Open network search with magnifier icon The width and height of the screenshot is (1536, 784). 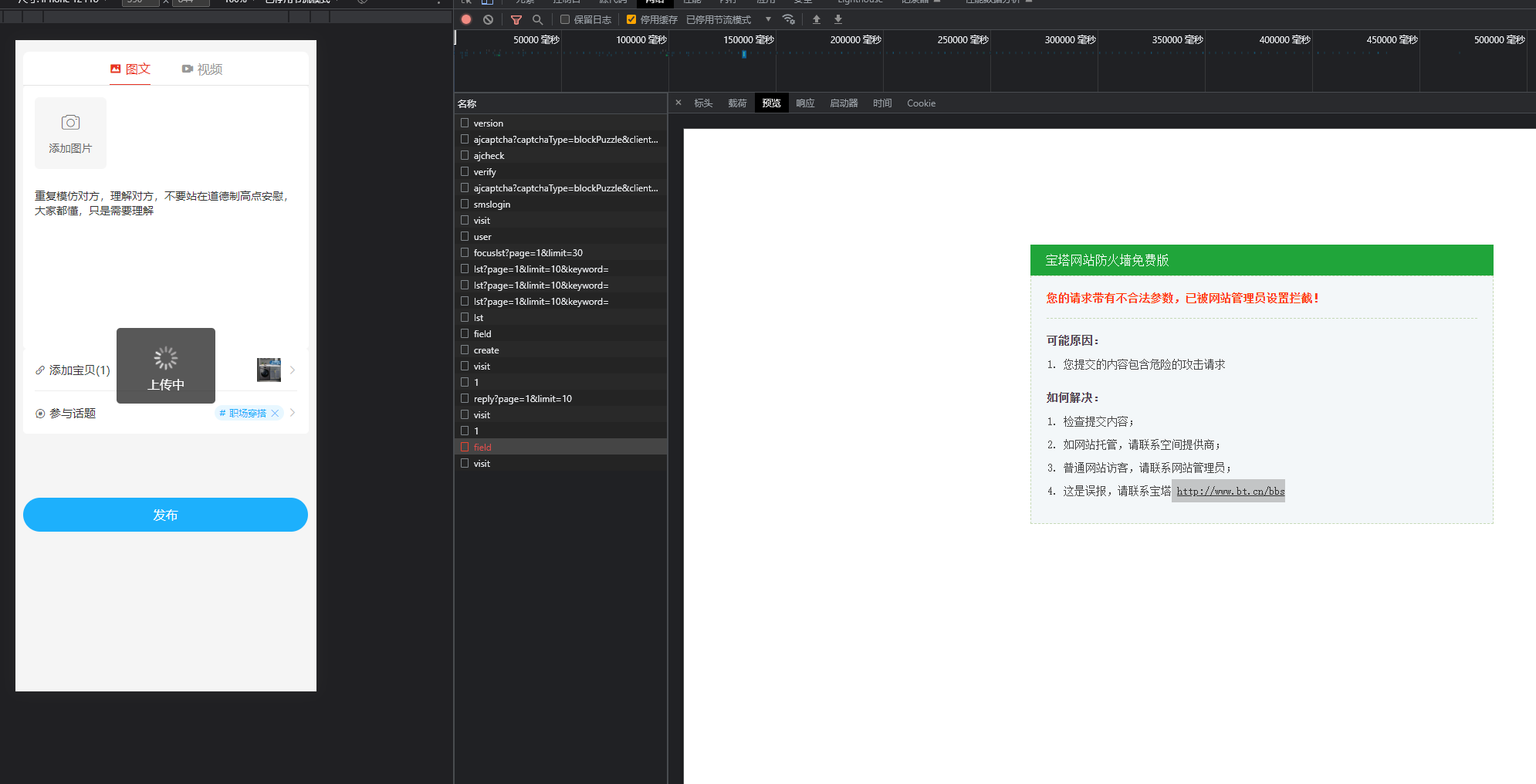tap(538, 19)
